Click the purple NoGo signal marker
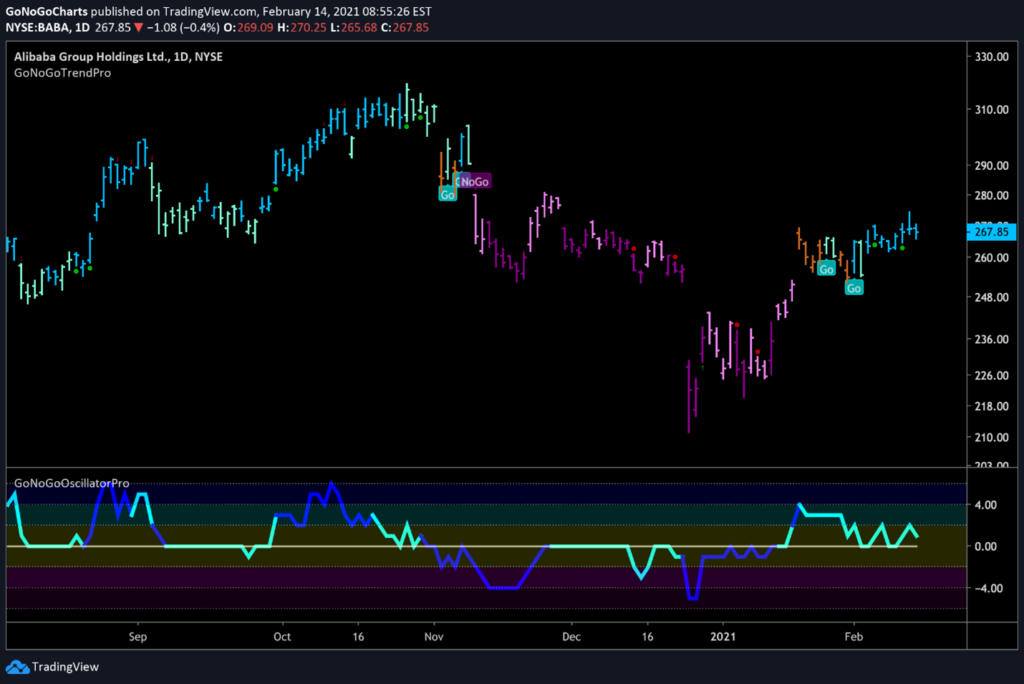Screen dimensions: 1024x684 [x=476, y=182]
